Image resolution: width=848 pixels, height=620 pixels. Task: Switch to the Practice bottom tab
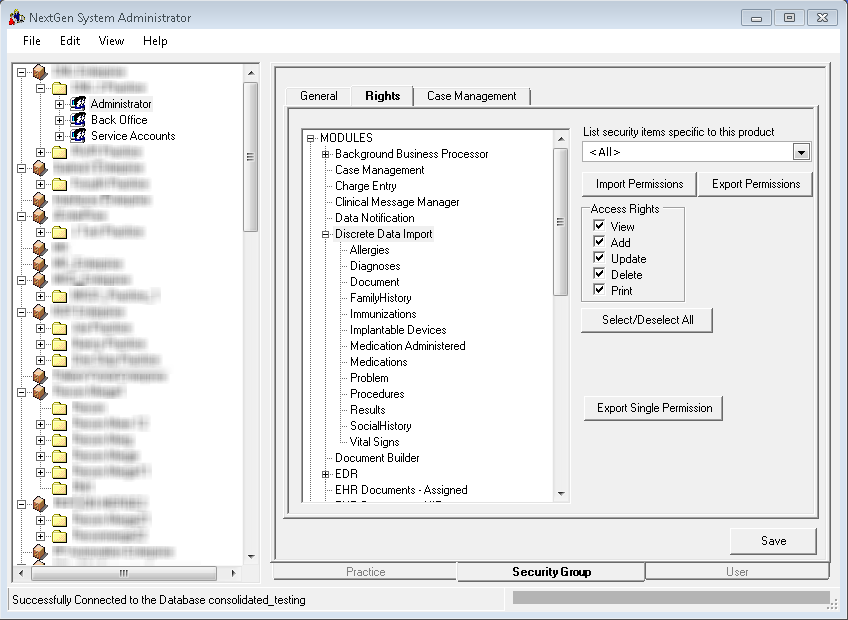pos(366,572)
